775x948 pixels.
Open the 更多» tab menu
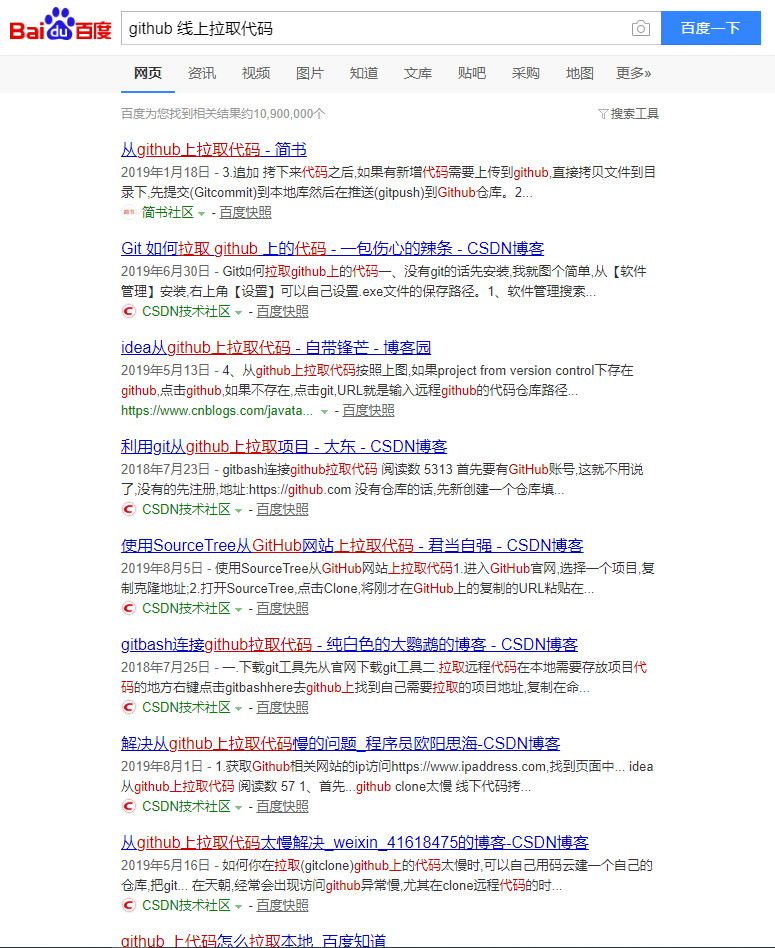point(633,73)
